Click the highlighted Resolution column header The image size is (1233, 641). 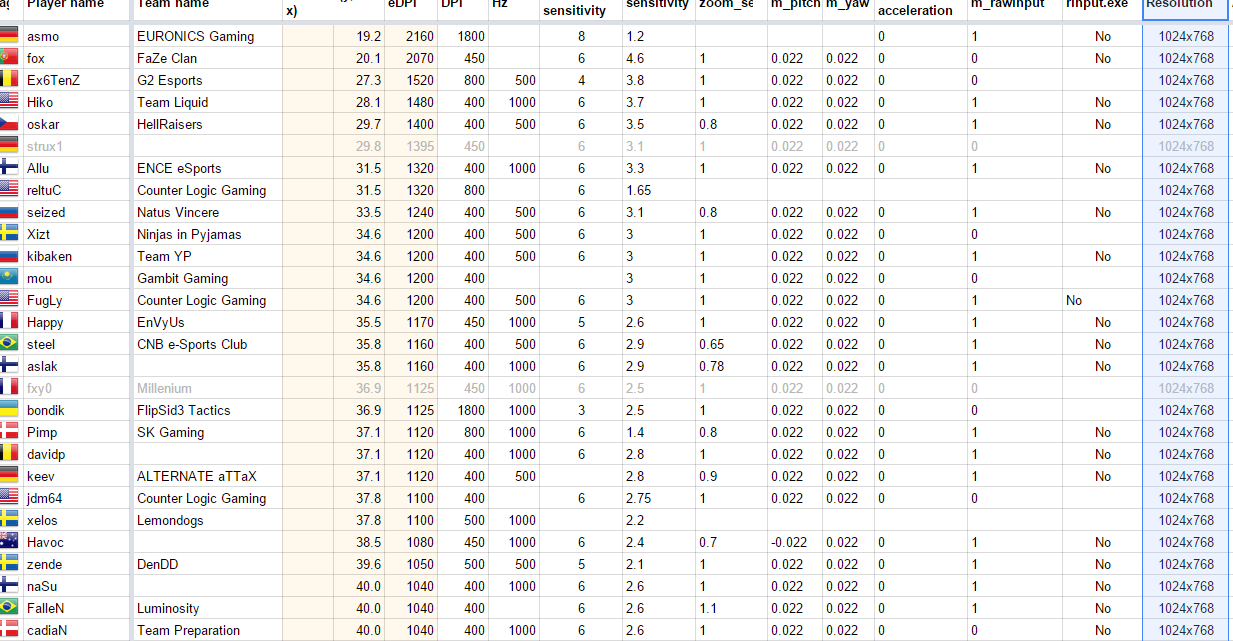tap(1185, 10)
